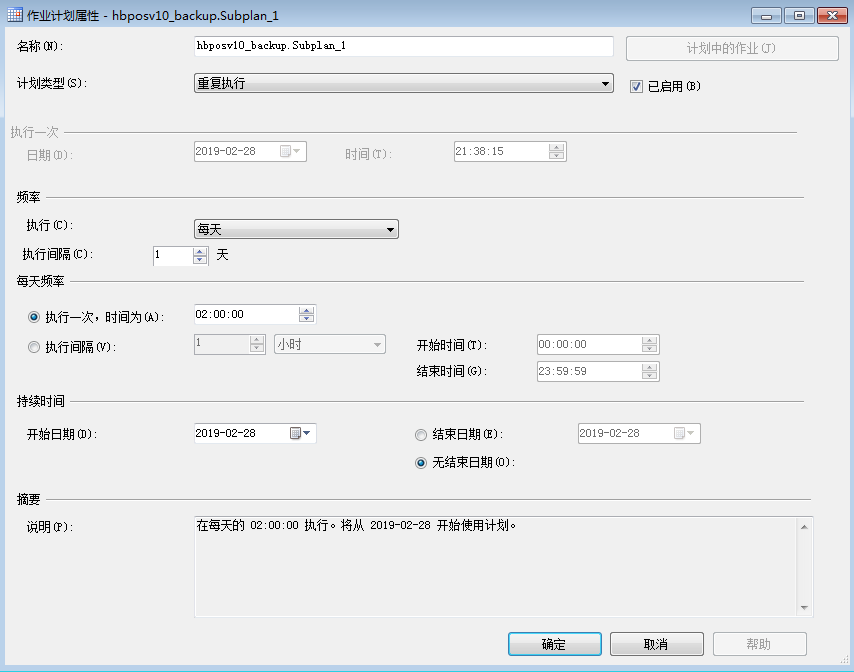Image resolution: width=854 pixels, height=672 pixels.
Task: Choose the 结束日期 radio option
Action: coord(420,435)
